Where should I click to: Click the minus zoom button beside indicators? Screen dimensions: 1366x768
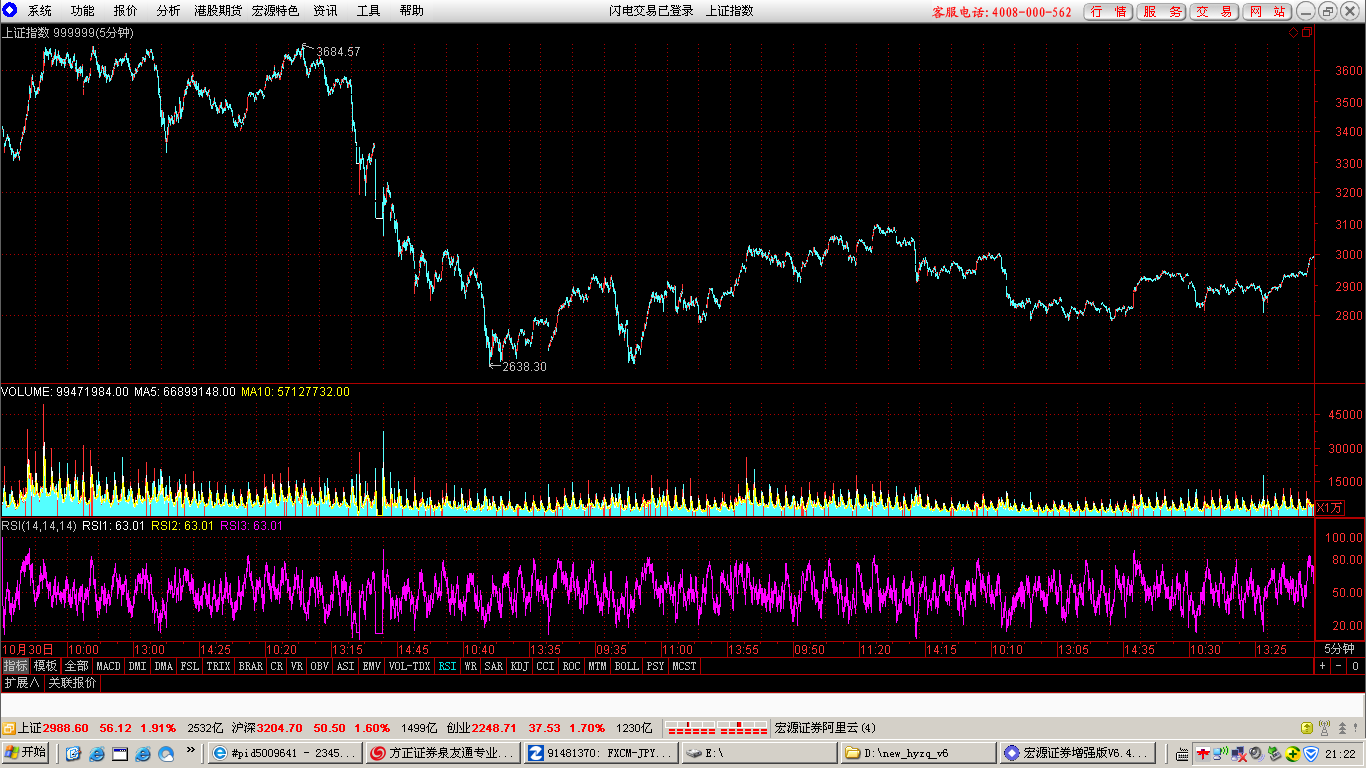(x=1338, y=666)
